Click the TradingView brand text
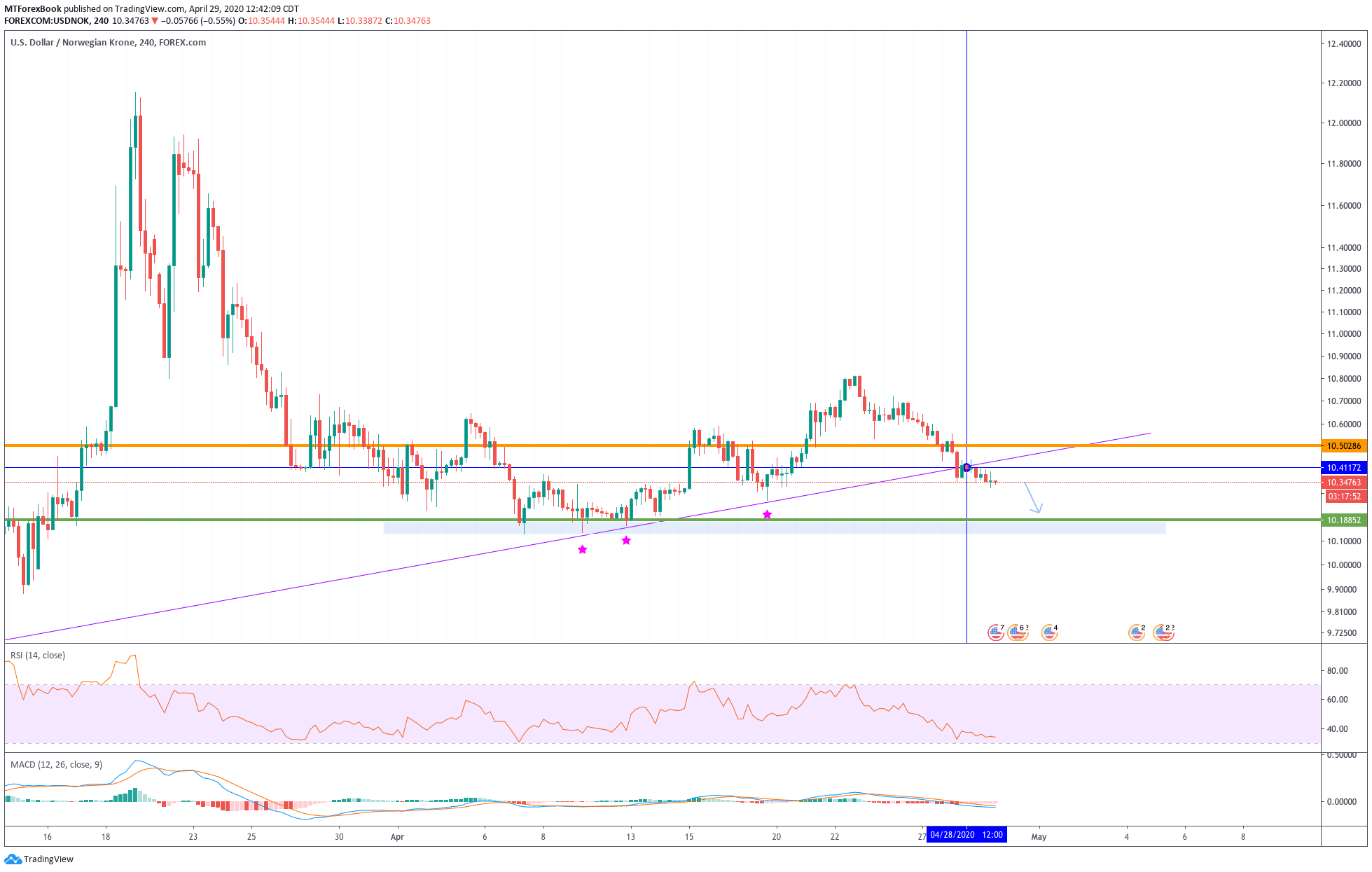The image size is (1372, 872). pos(48,859)
